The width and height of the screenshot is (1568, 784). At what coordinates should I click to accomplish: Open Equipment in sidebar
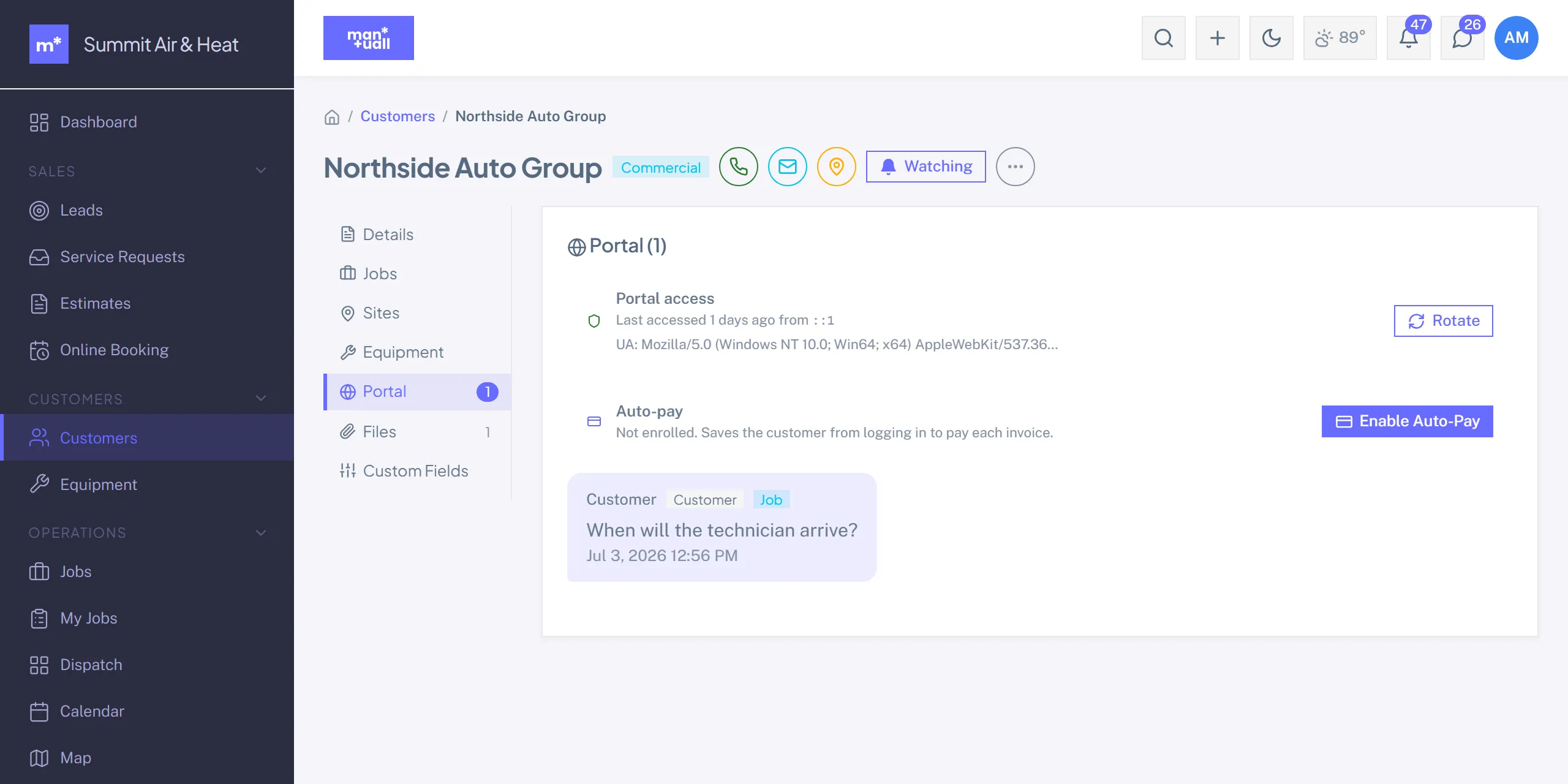(147, 484)
